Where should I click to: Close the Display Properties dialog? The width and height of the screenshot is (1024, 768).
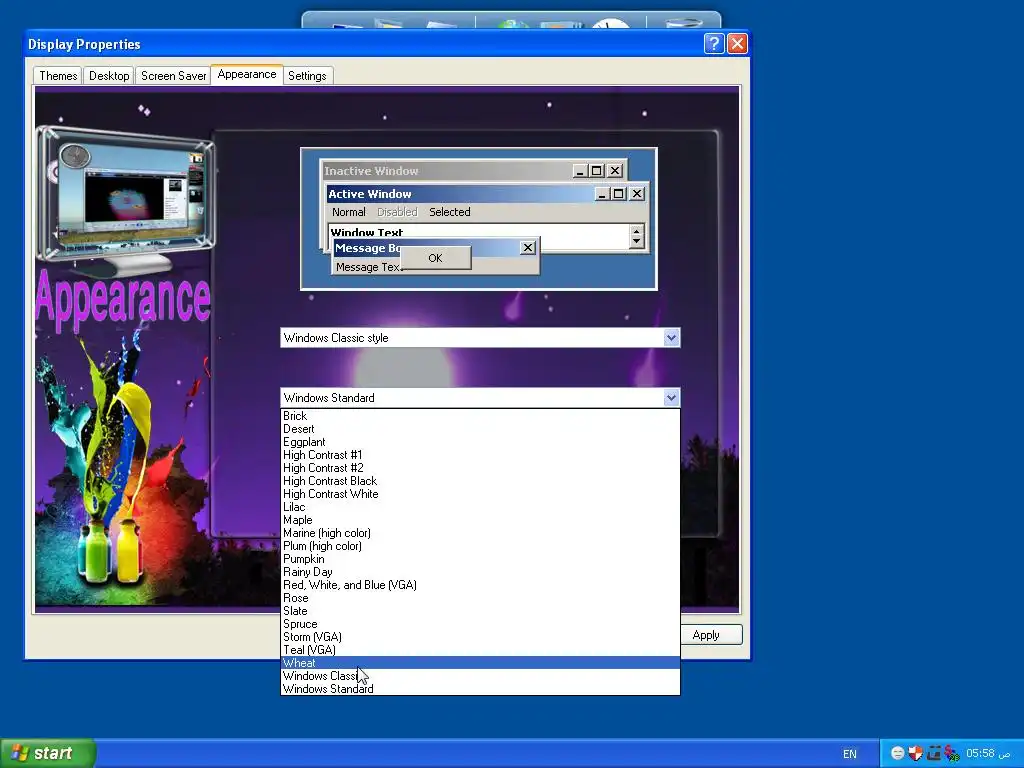pyautogui.click(x=737, y=43)
